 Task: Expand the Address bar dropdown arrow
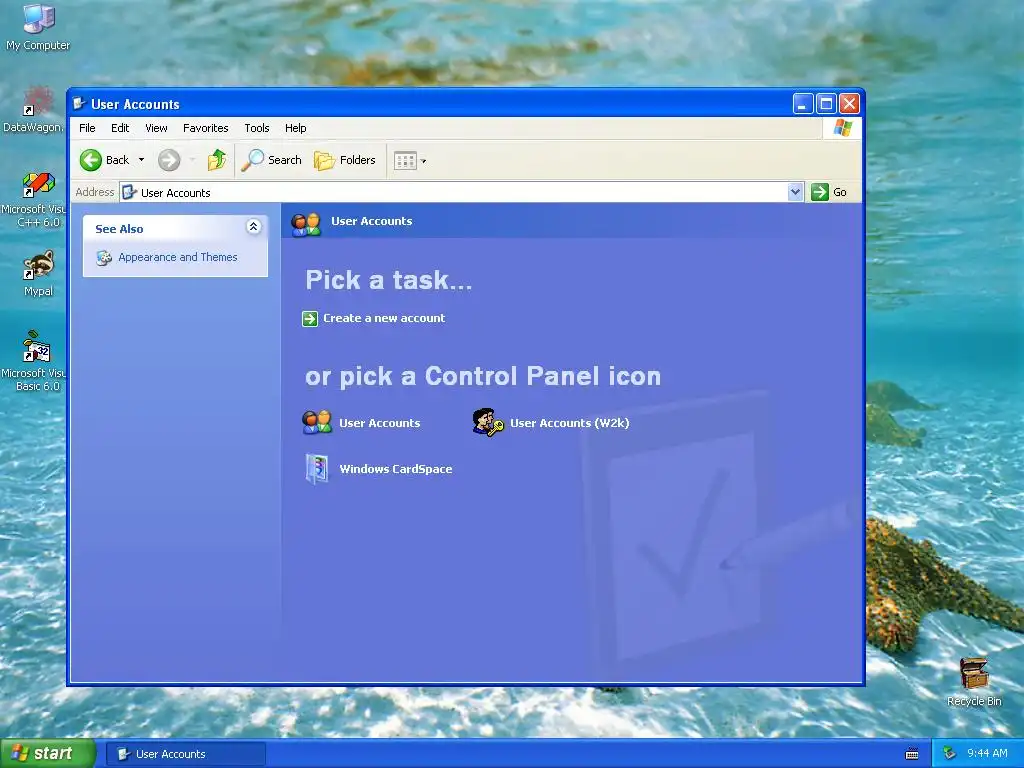pos(795,192)
